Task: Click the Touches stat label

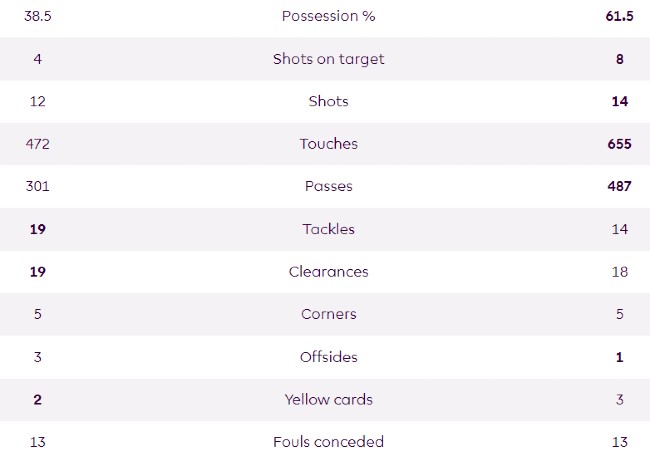Action: (328, 144)
